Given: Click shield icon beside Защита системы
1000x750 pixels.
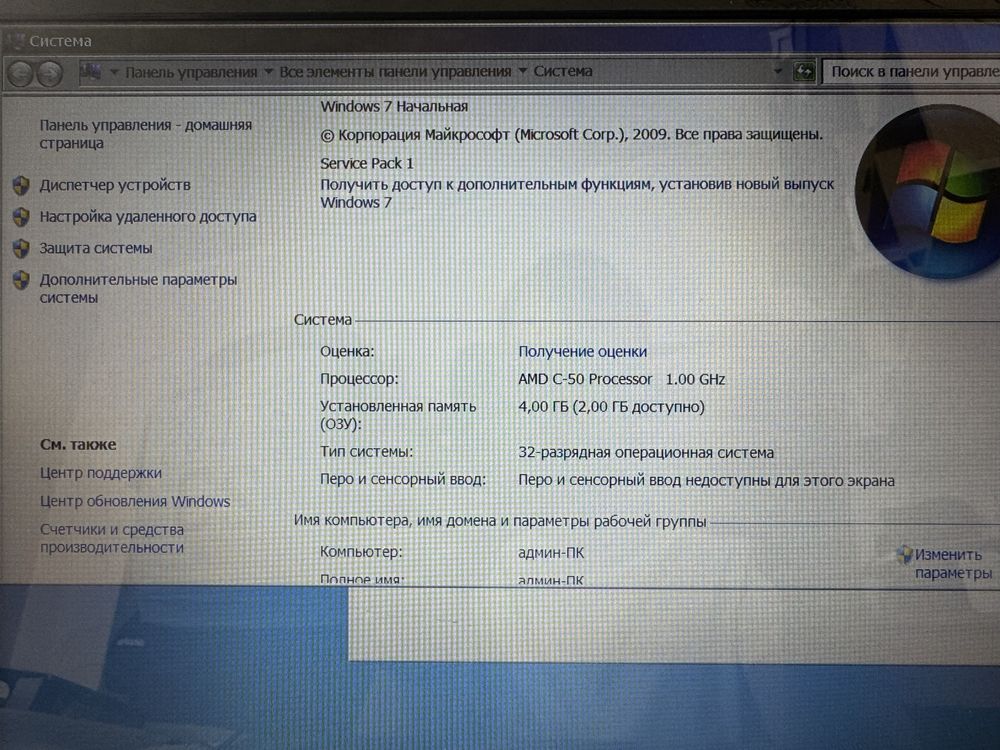Looking at the screenshot, I should (x=21, y=248).
